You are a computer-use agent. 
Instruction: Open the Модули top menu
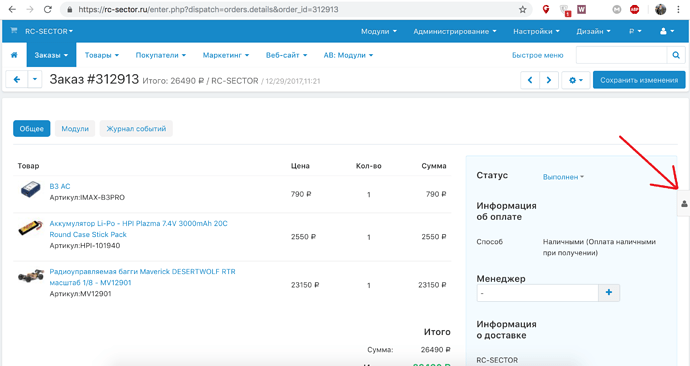(x=378, y=31)
